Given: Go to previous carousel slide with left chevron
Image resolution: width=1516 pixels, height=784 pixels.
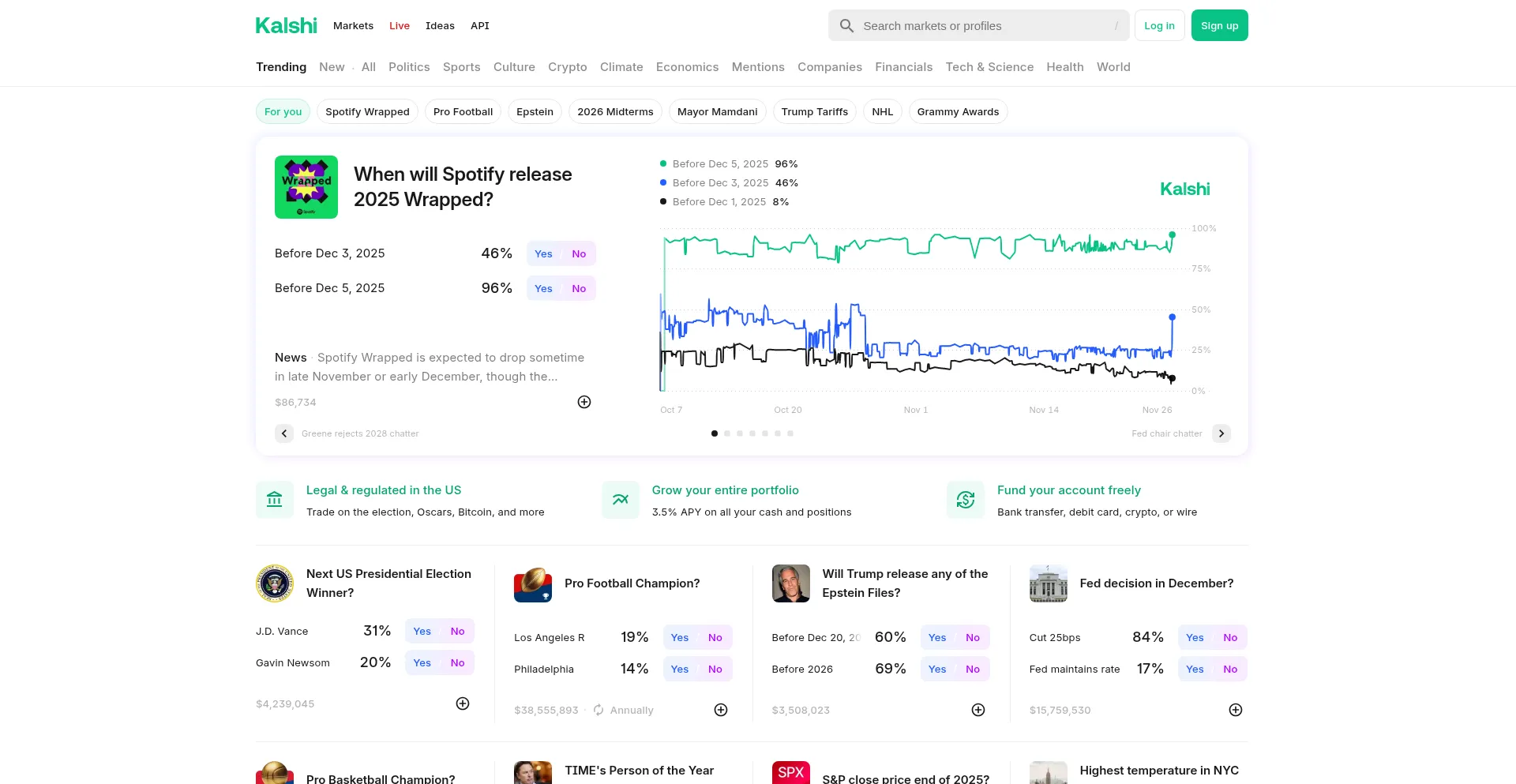Looking at the screenshot, I should point(284,433).
